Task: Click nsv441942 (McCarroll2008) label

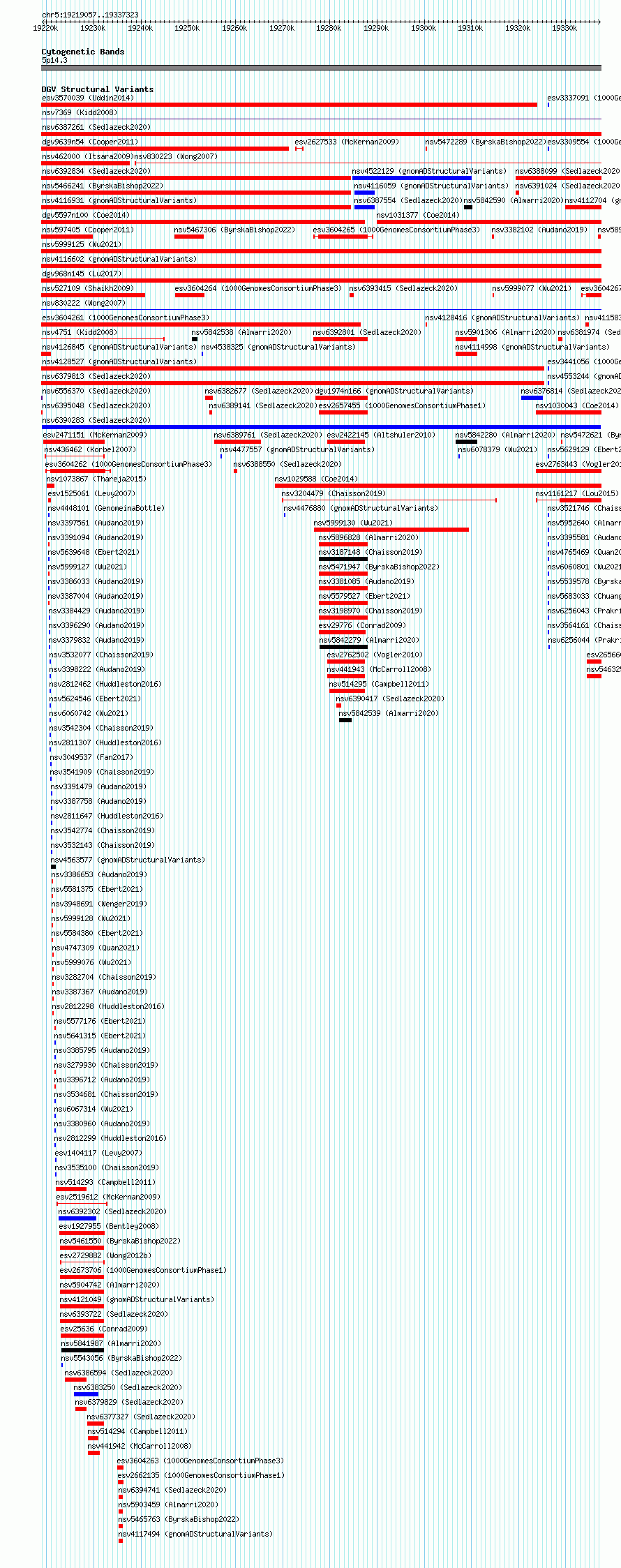Action: coord(140,1446)
